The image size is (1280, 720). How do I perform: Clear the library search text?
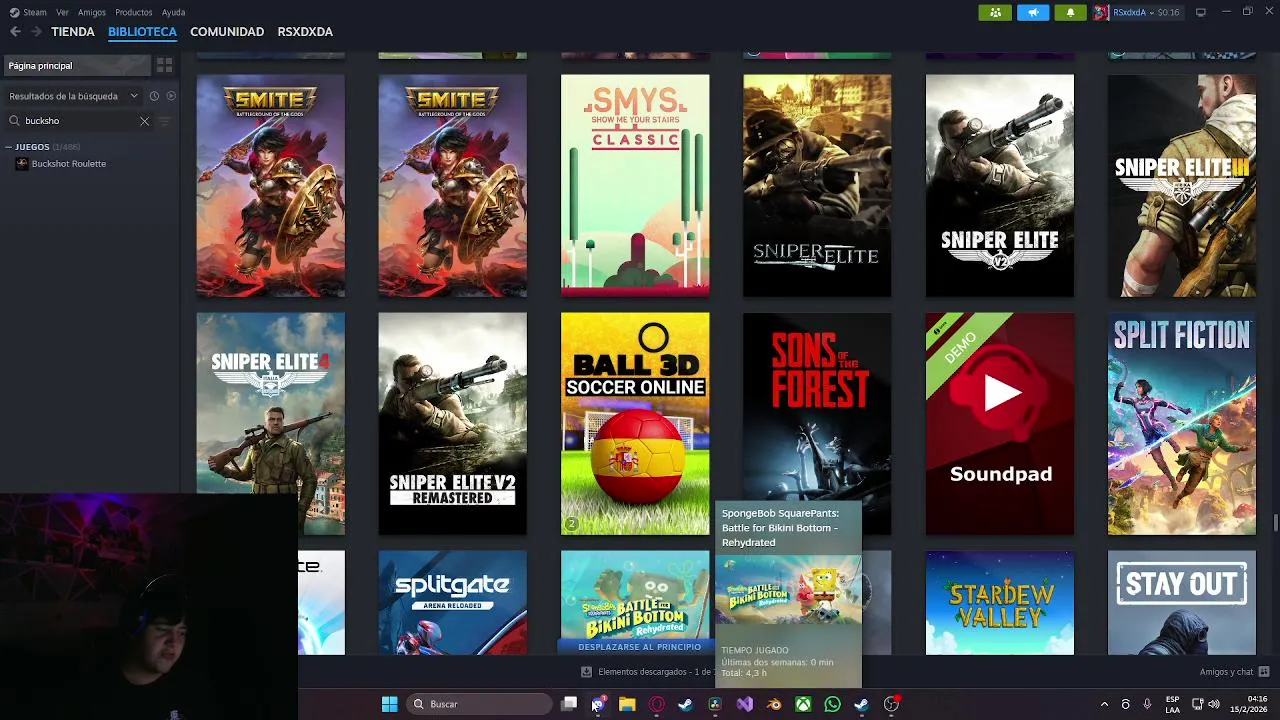tap(144, 121)
